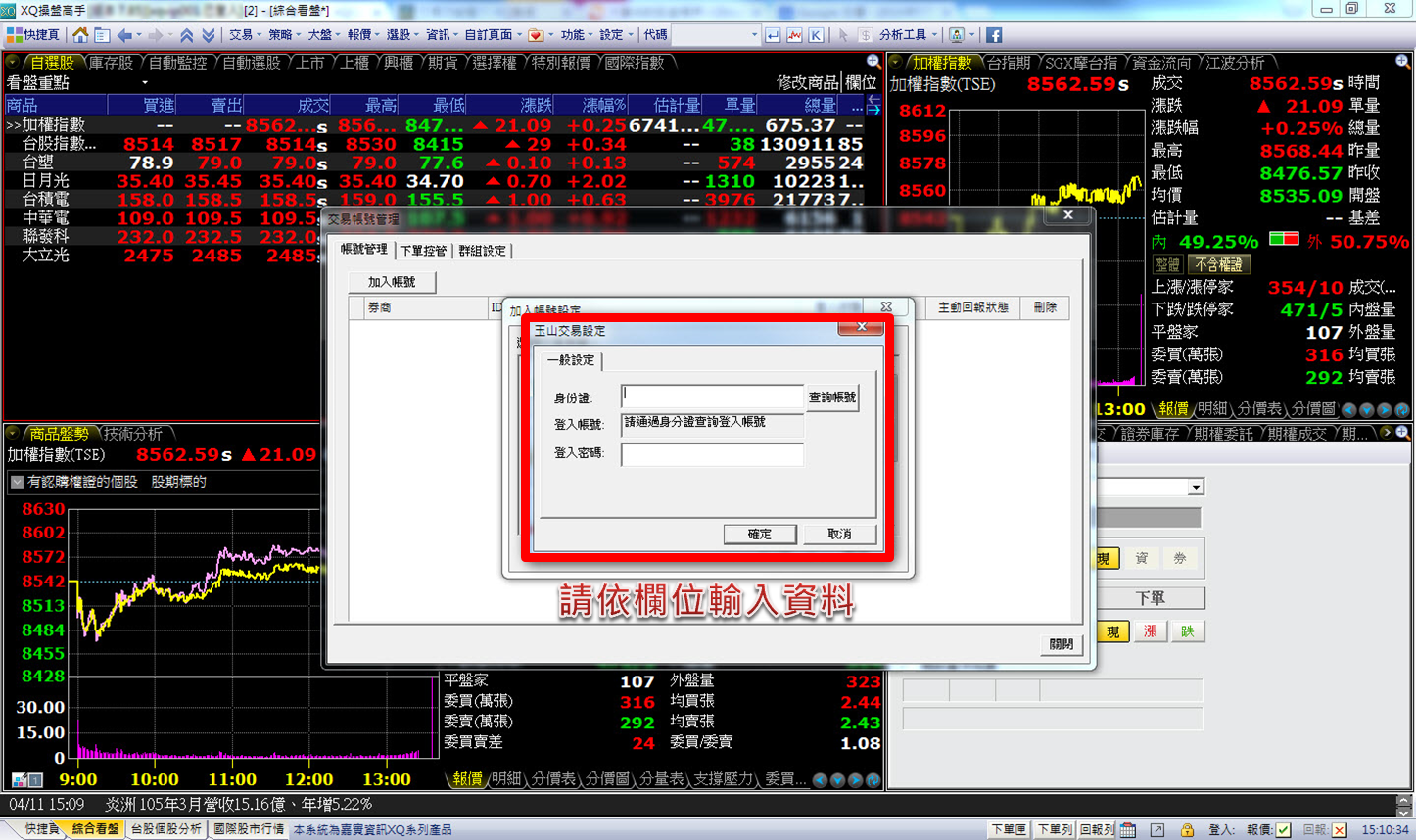Select the 台塑 row in the watchlist
Viewport: 1416px width, 840px height.
434,163
